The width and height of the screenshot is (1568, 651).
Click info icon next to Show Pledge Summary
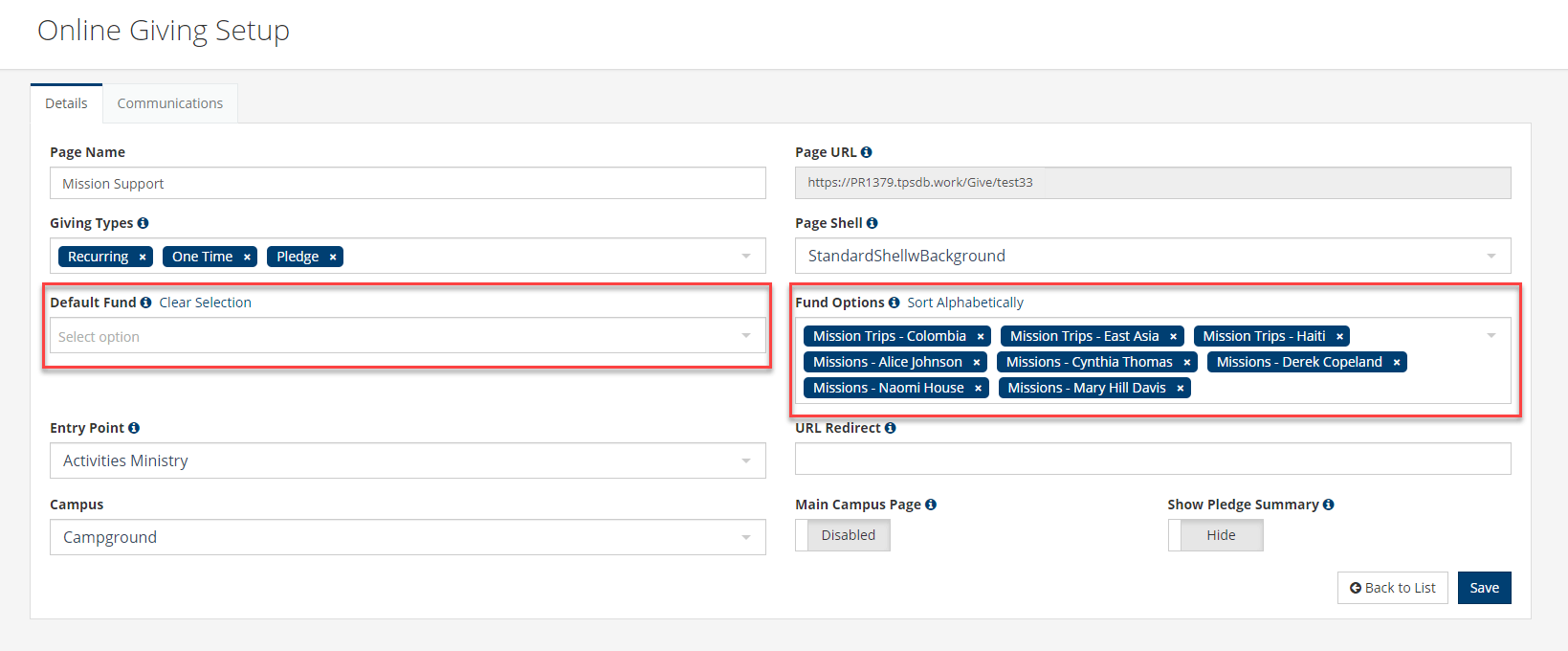coord(1328,505)
